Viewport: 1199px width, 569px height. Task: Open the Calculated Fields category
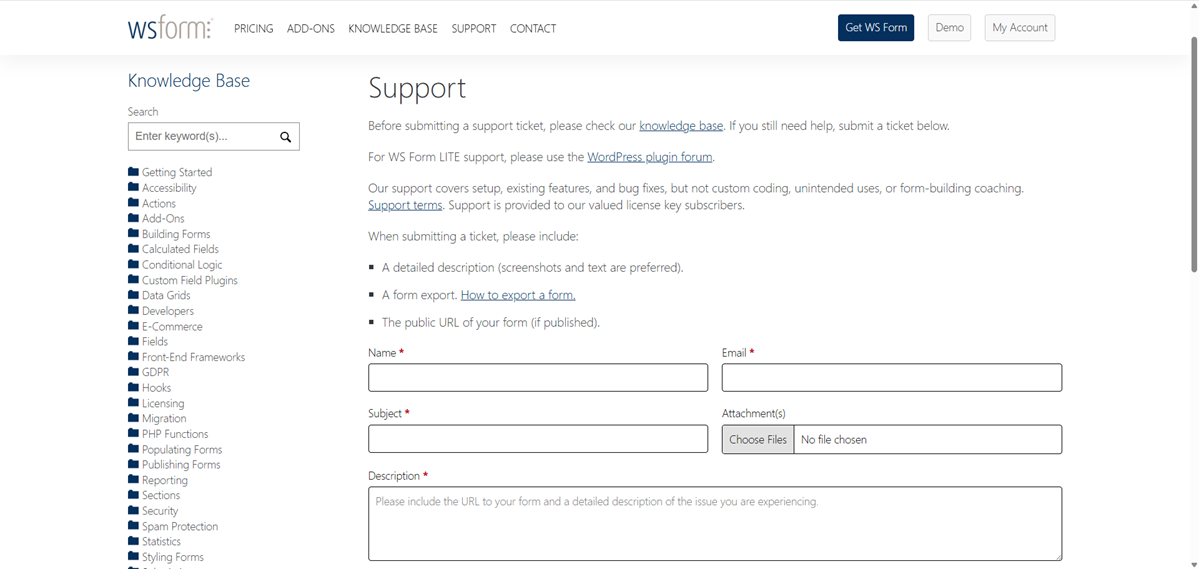coord(180,249)
